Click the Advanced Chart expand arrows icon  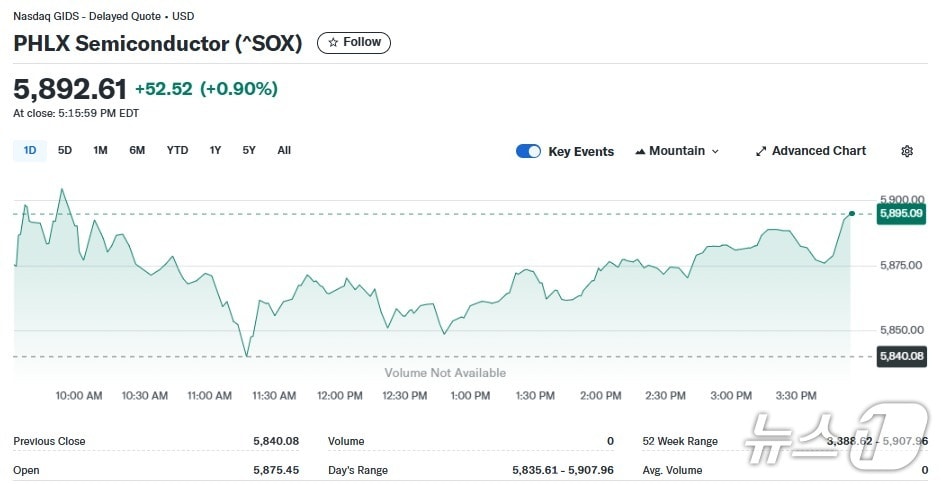760,151
